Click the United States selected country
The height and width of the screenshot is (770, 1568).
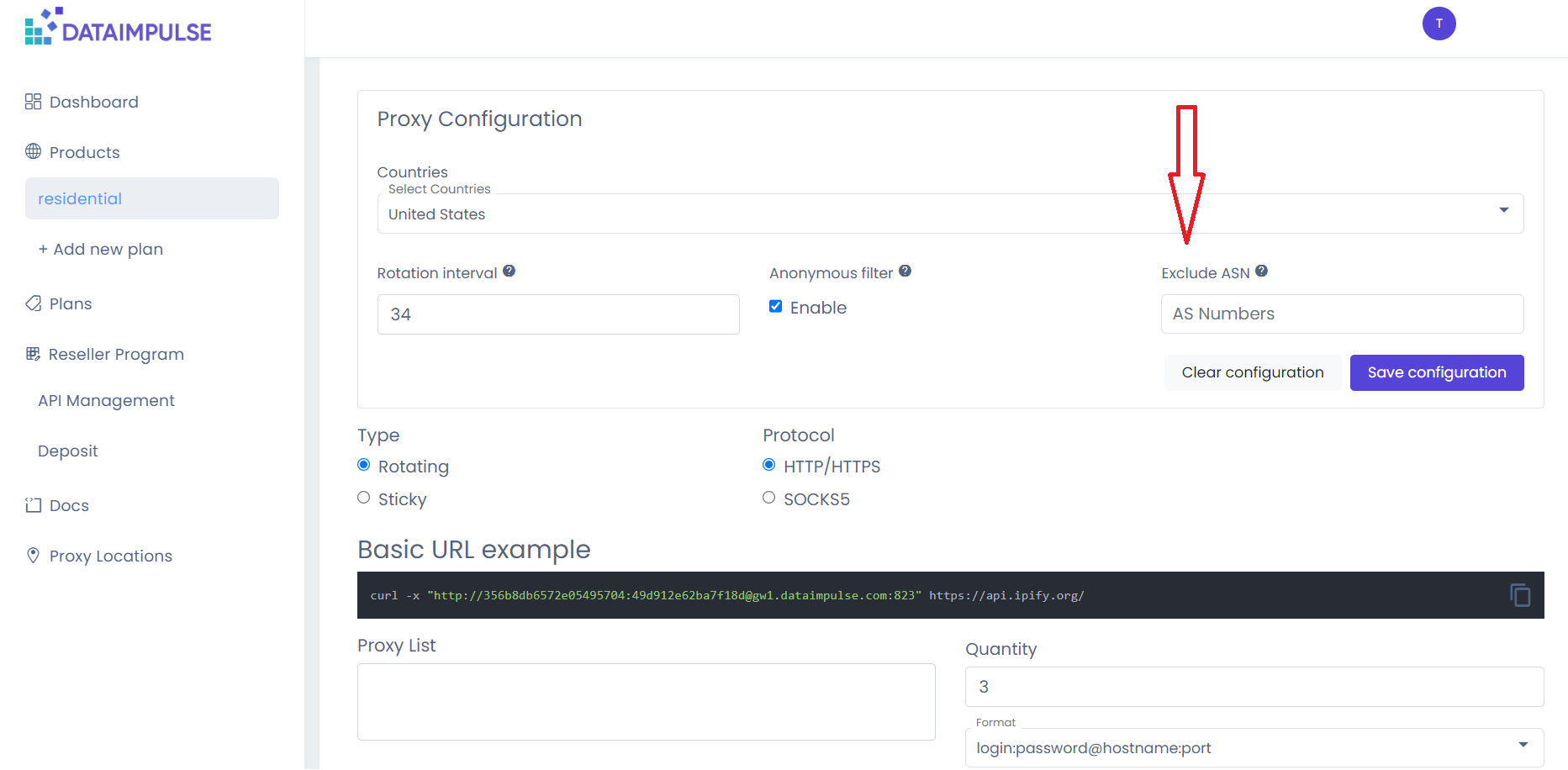point(437,214)
